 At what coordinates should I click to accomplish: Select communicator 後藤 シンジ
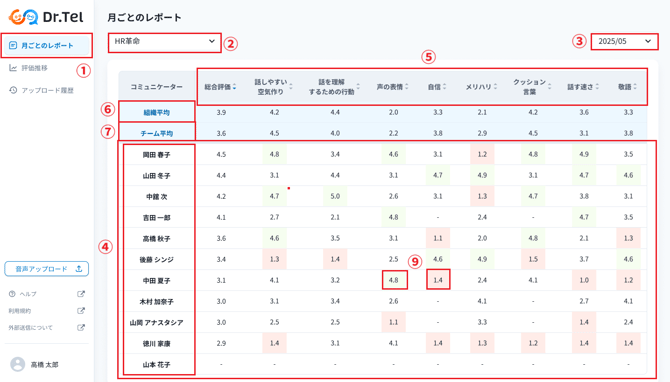pos(156,260)
